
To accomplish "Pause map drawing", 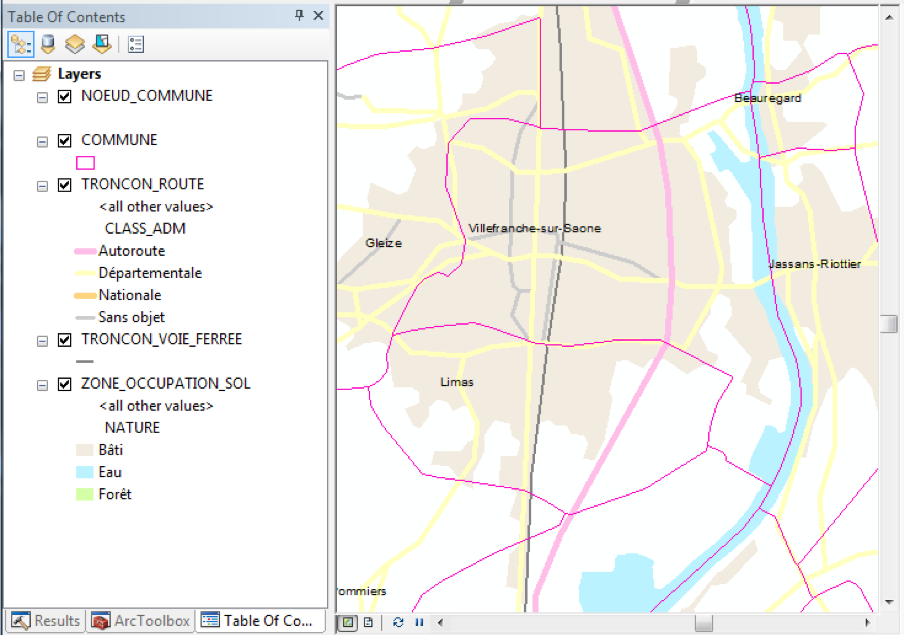I will point(419,622).
